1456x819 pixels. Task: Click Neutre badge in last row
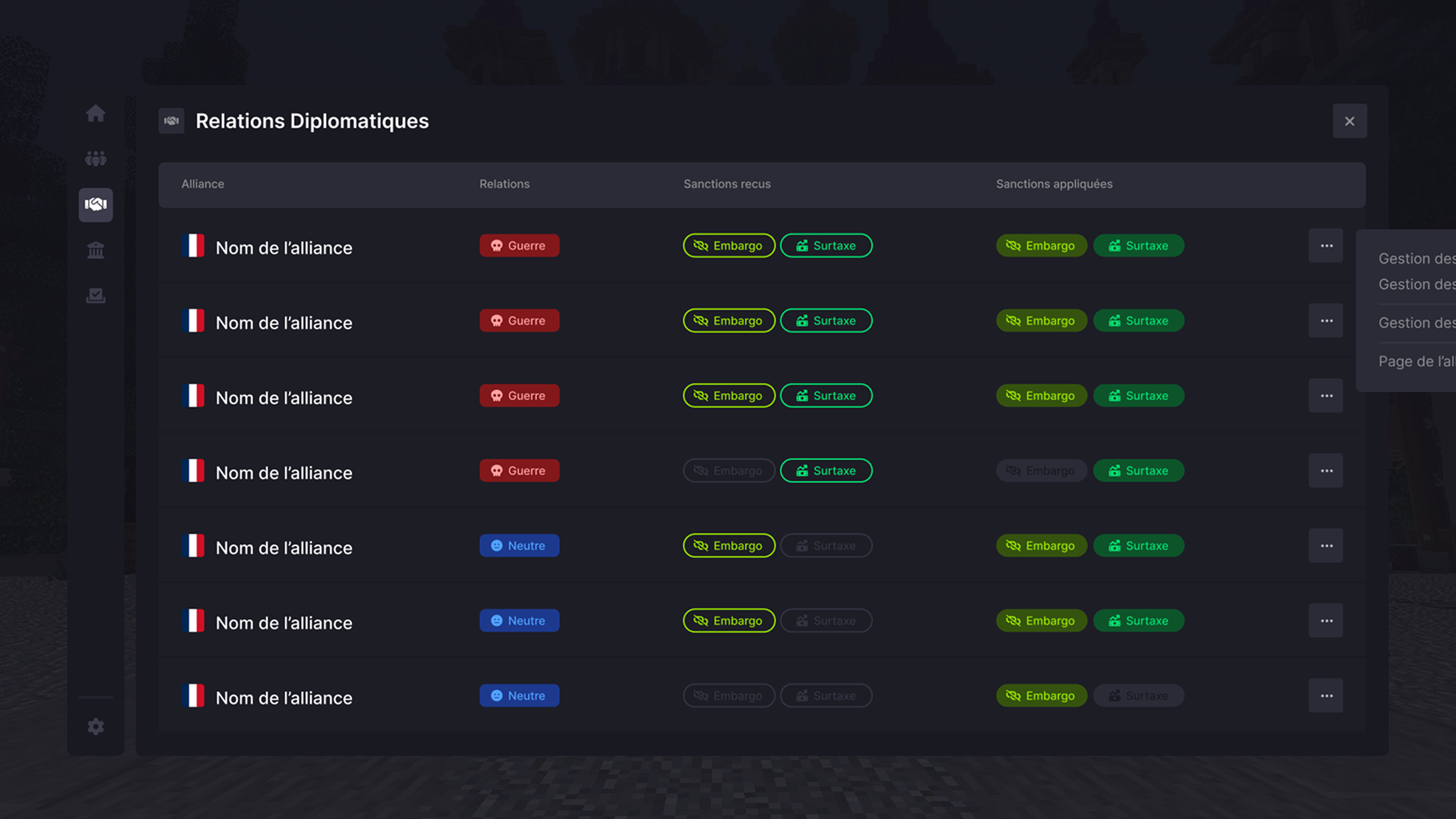pyautogui.click(x=519, y=696)
